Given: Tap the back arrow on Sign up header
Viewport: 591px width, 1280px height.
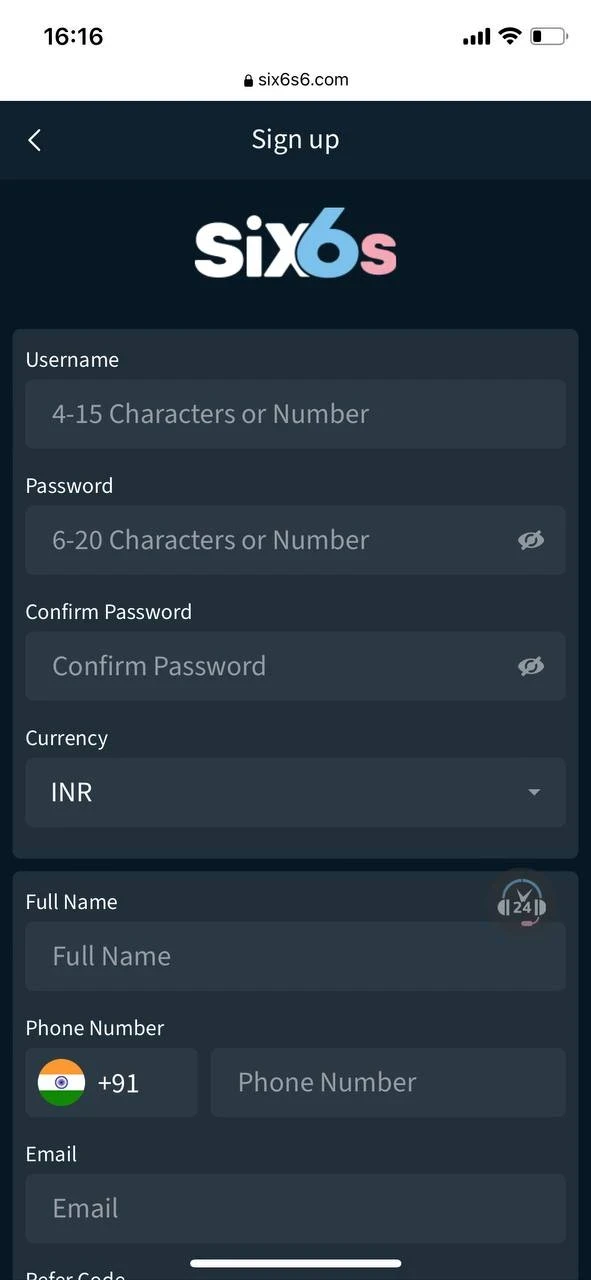Looking at the screenshot, I should (35, 139).
